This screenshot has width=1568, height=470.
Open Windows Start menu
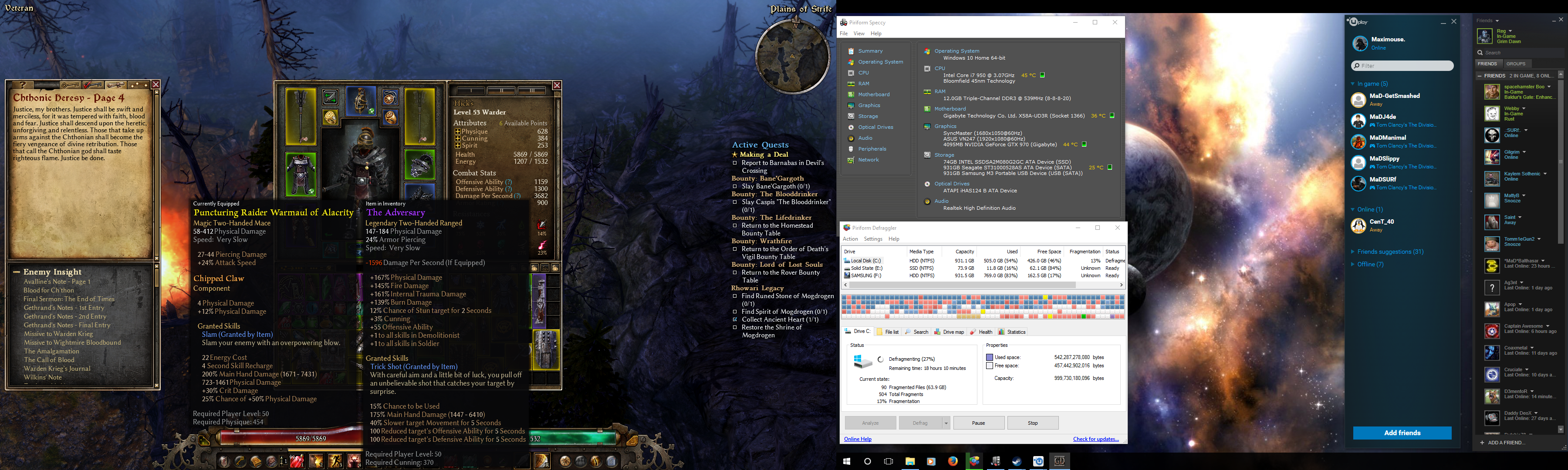click(x=847, y=461)
